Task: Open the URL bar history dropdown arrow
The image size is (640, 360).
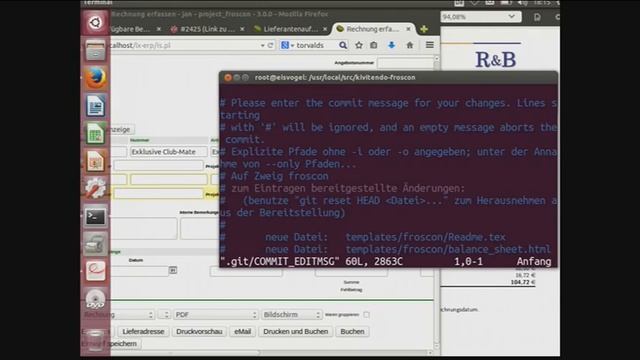Action: [262, 46]
